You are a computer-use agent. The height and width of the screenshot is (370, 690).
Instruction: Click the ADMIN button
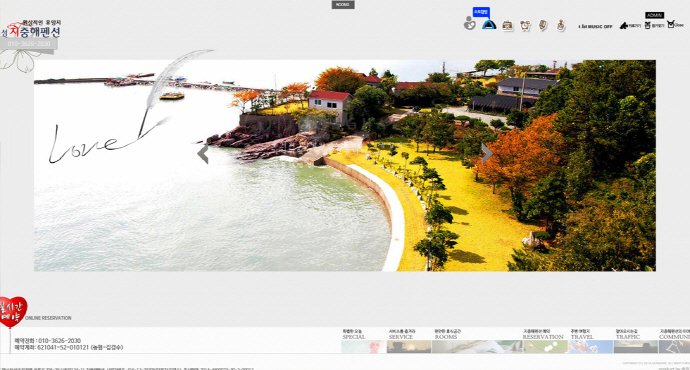click(654, 15)
